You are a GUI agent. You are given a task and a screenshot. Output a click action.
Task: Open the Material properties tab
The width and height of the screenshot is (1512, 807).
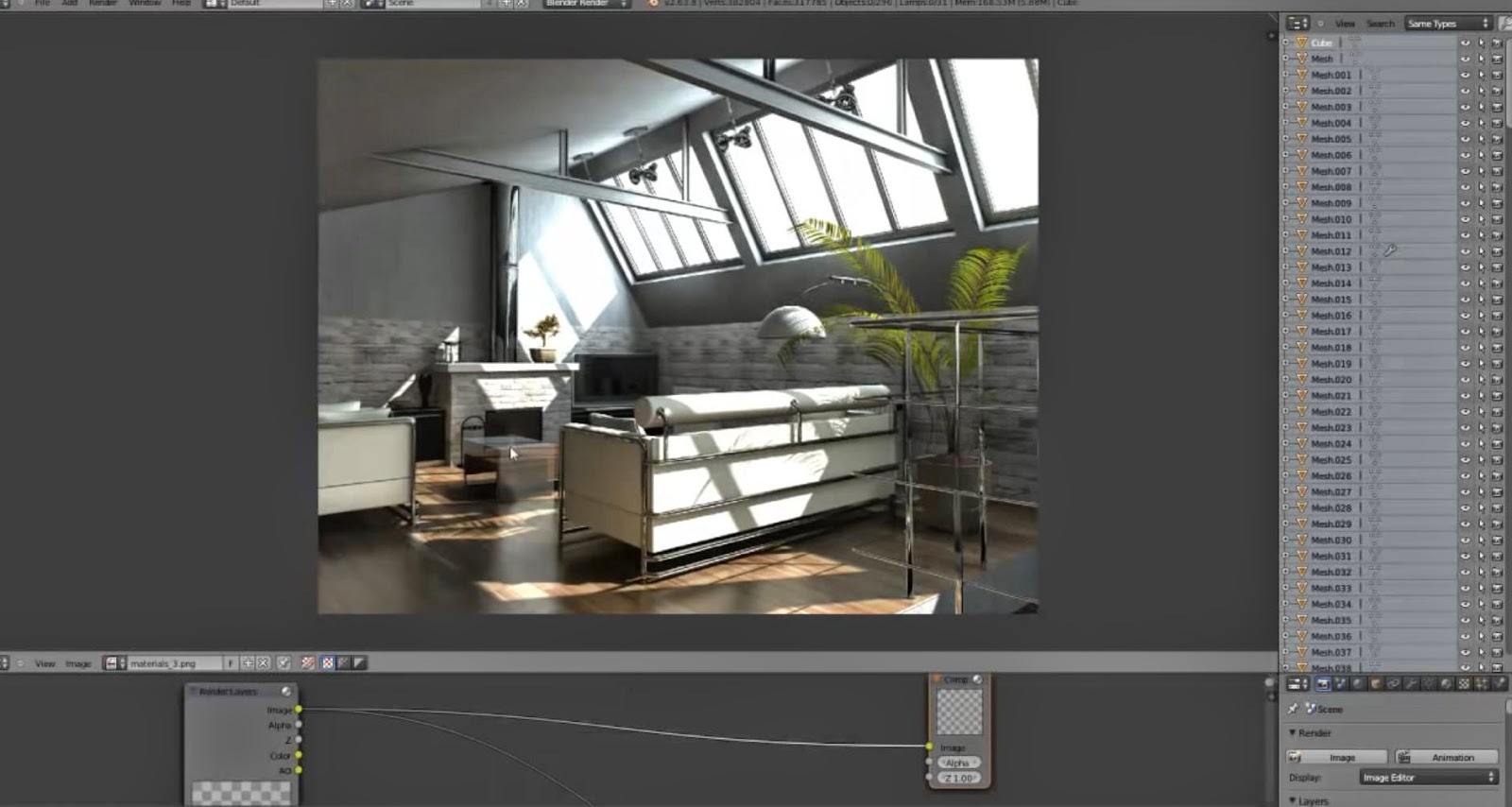[x=1446, y=683]
